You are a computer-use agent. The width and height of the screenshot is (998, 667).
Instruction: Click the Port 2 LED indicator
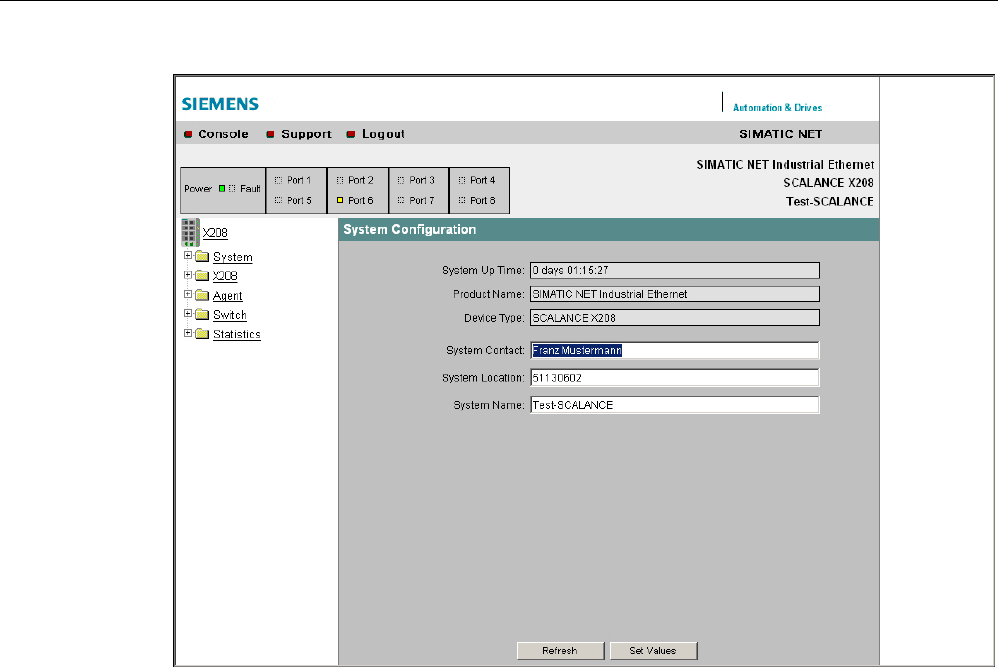(340, 180)
